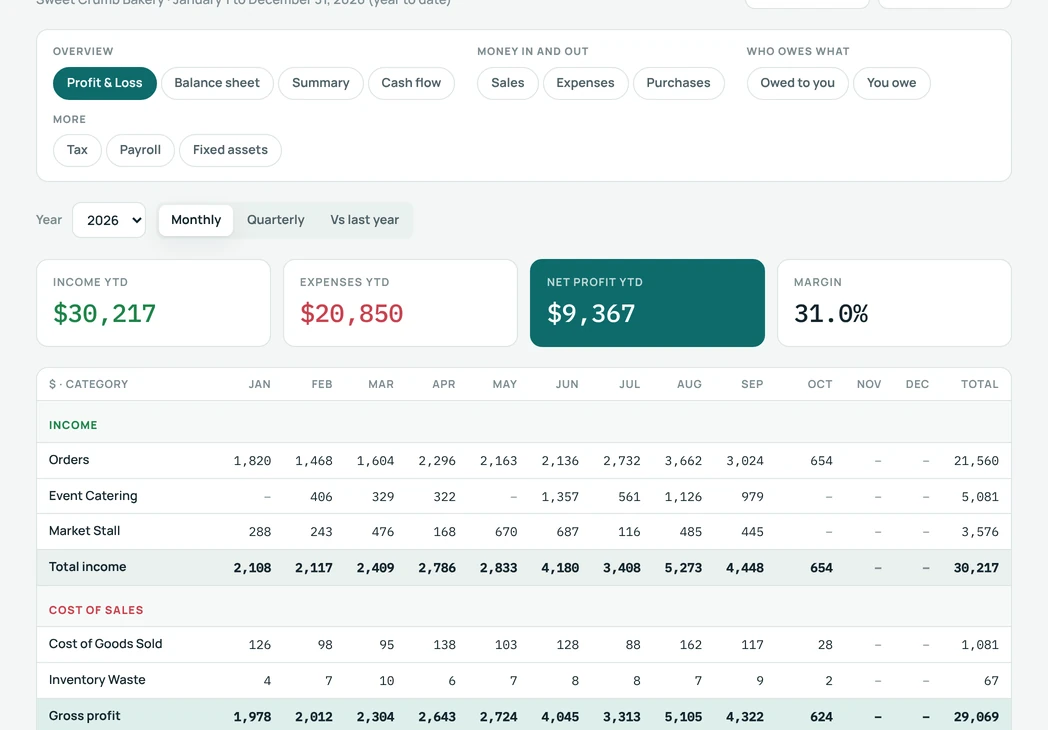
Task: Click the Total income row label
Action: [x=88, y=567]
